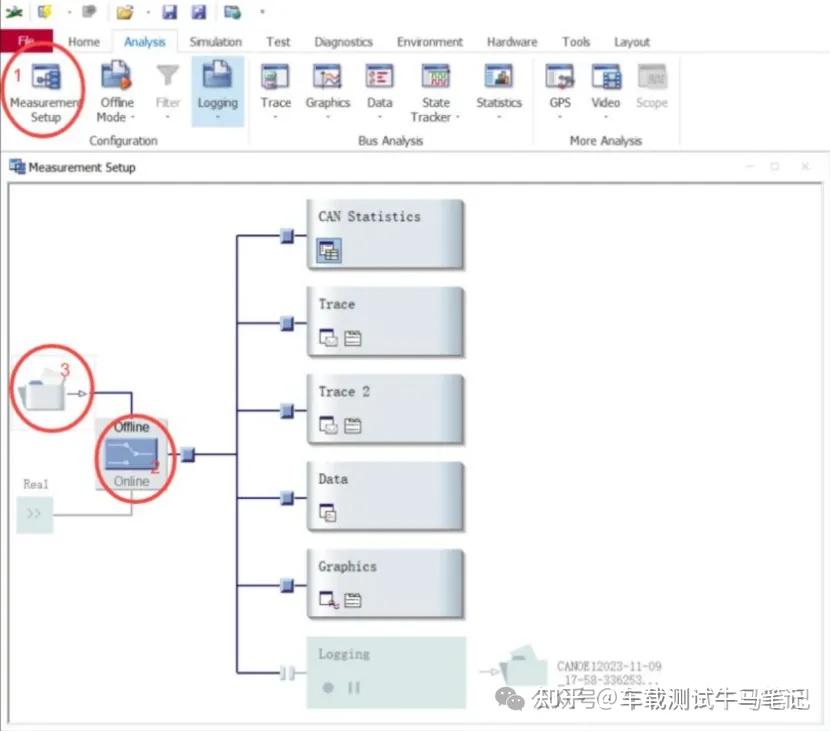
Task: Open the File menu
Action: [x=26, y=41]
